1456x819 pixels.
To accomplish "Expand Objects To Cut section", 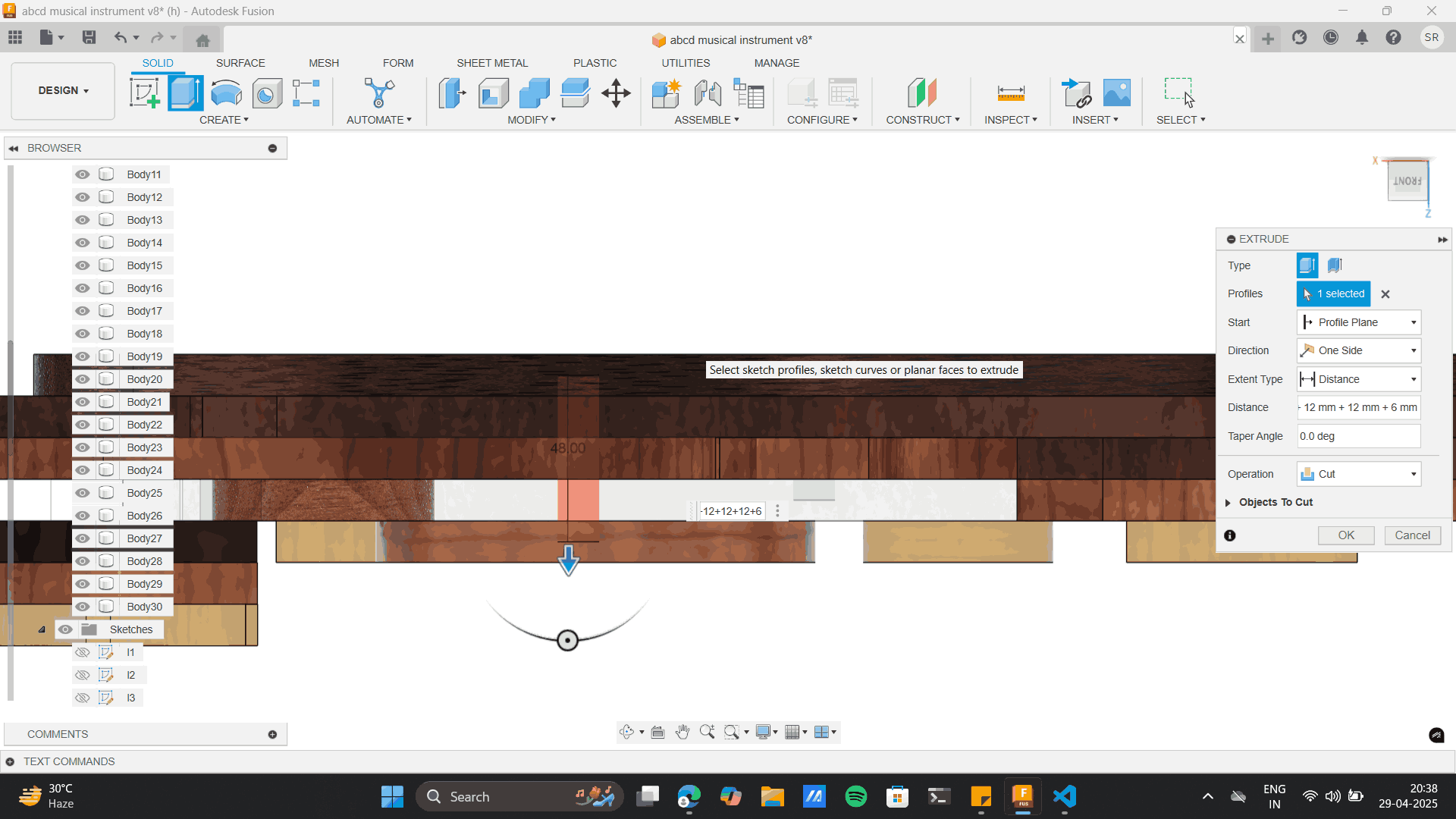I will click(x=1228, y=503).
